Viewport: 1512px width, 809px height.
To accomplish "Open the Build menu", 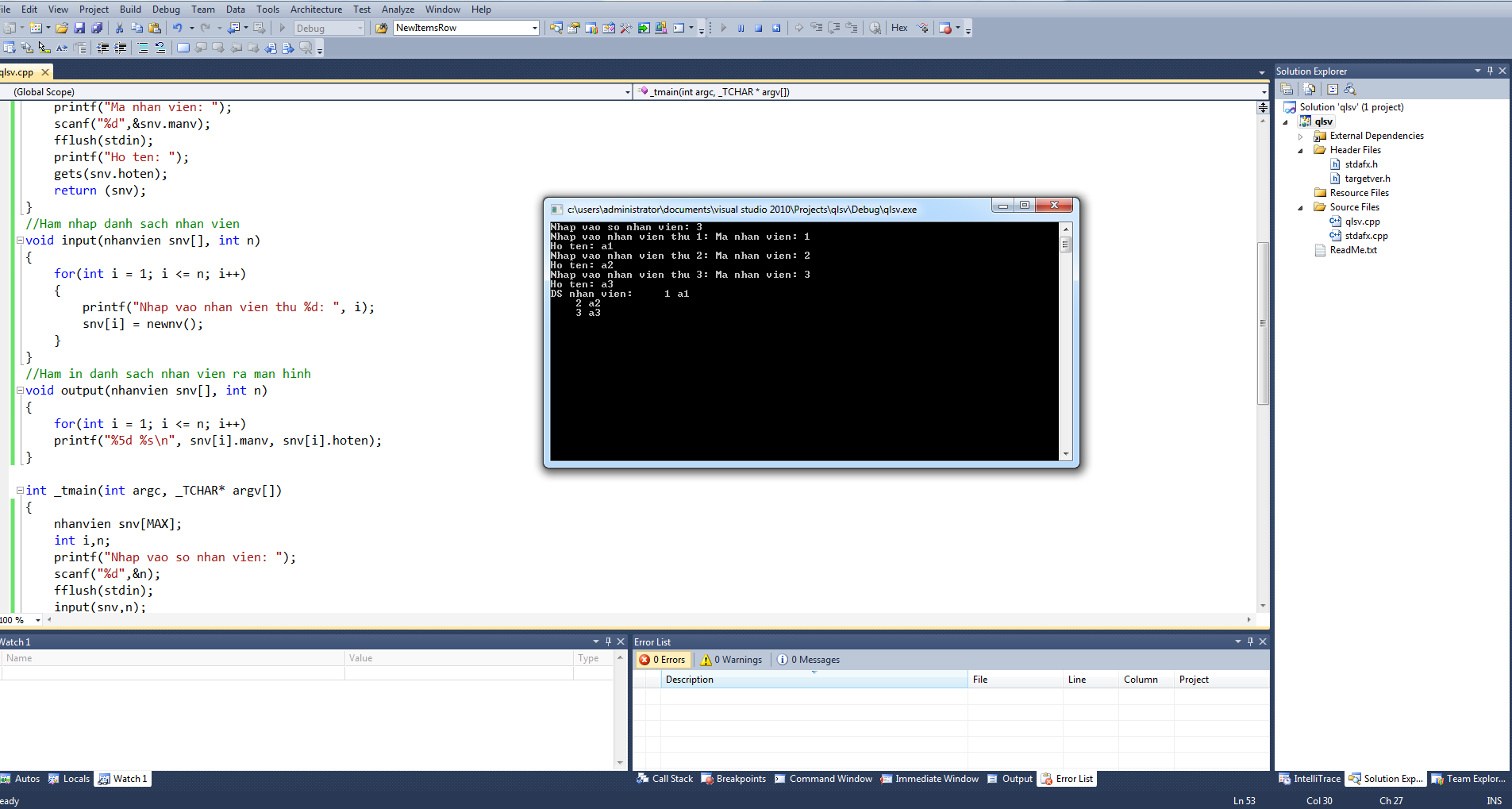I will pos(130,10).
